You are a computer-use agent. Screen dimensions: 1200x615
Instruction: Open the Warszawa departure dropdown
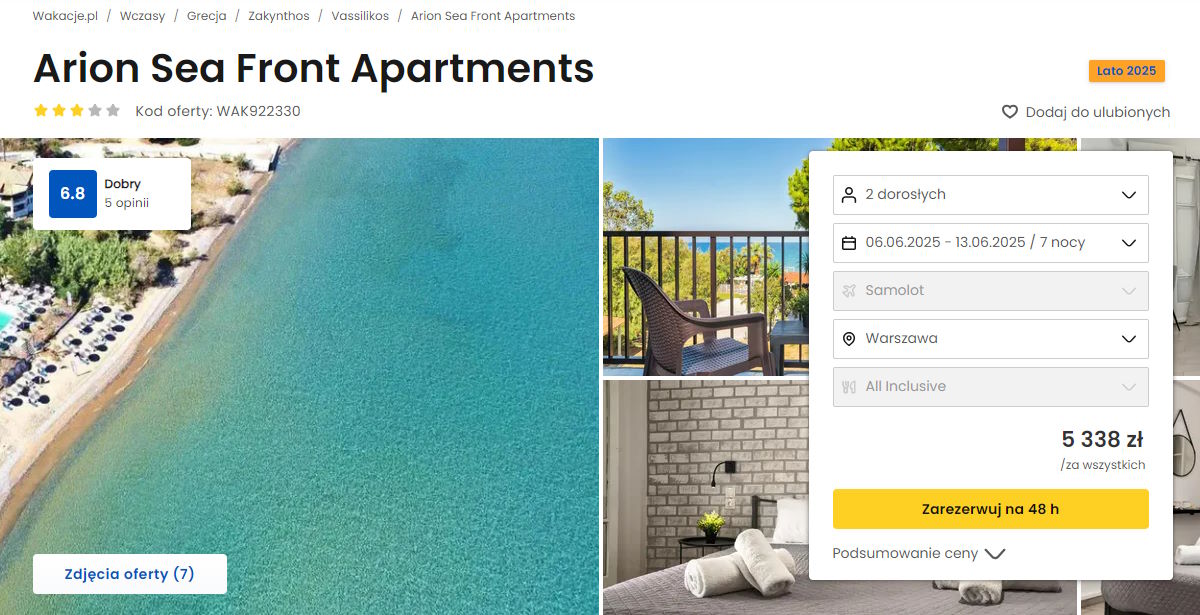coord(990,339)
